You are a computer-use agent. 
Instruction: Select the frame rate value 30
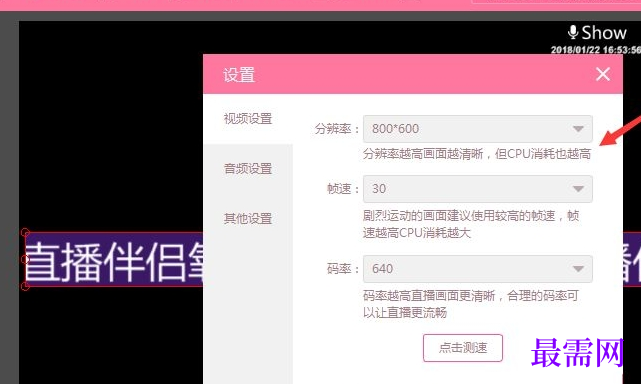(x=379, y=189)
